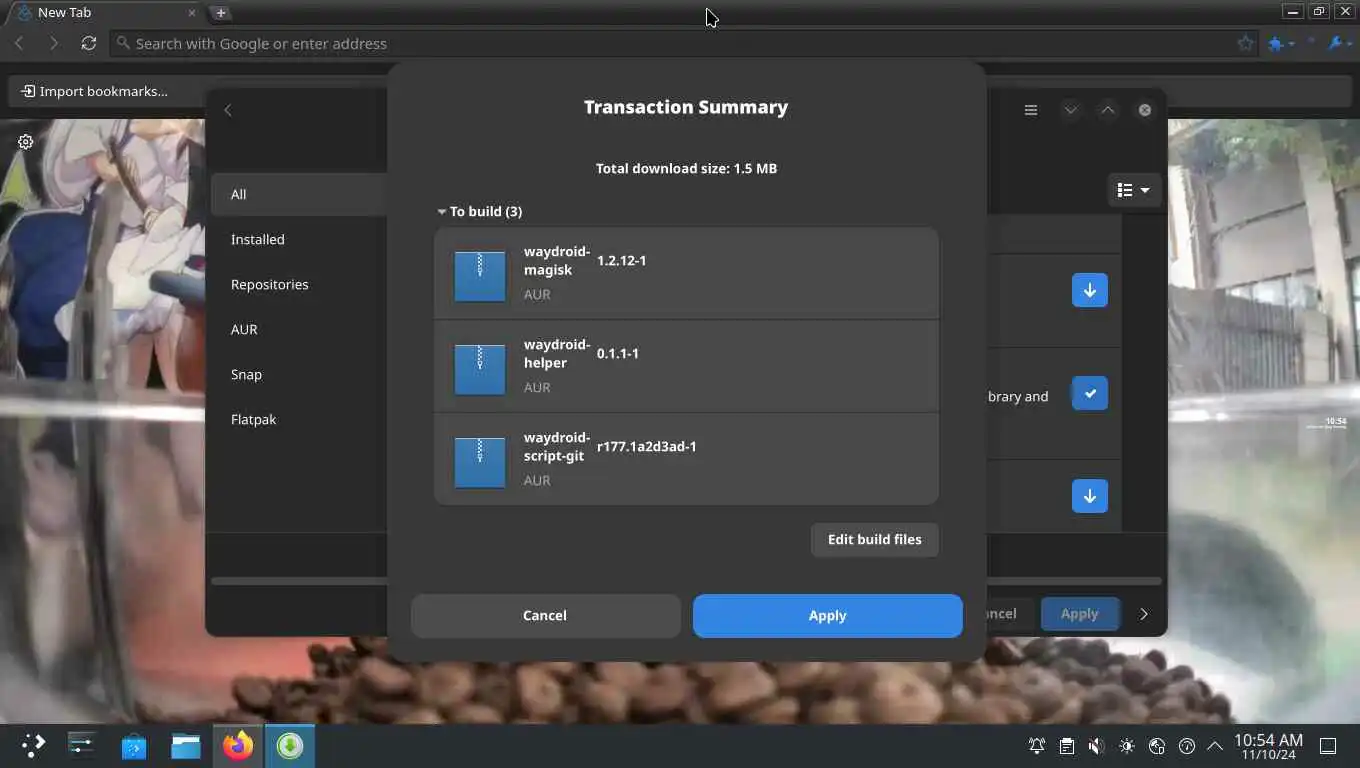Viewport: 1360px width, 768px height.
Task: Click the show desktop button
Action: click(x=1328, y=746)
